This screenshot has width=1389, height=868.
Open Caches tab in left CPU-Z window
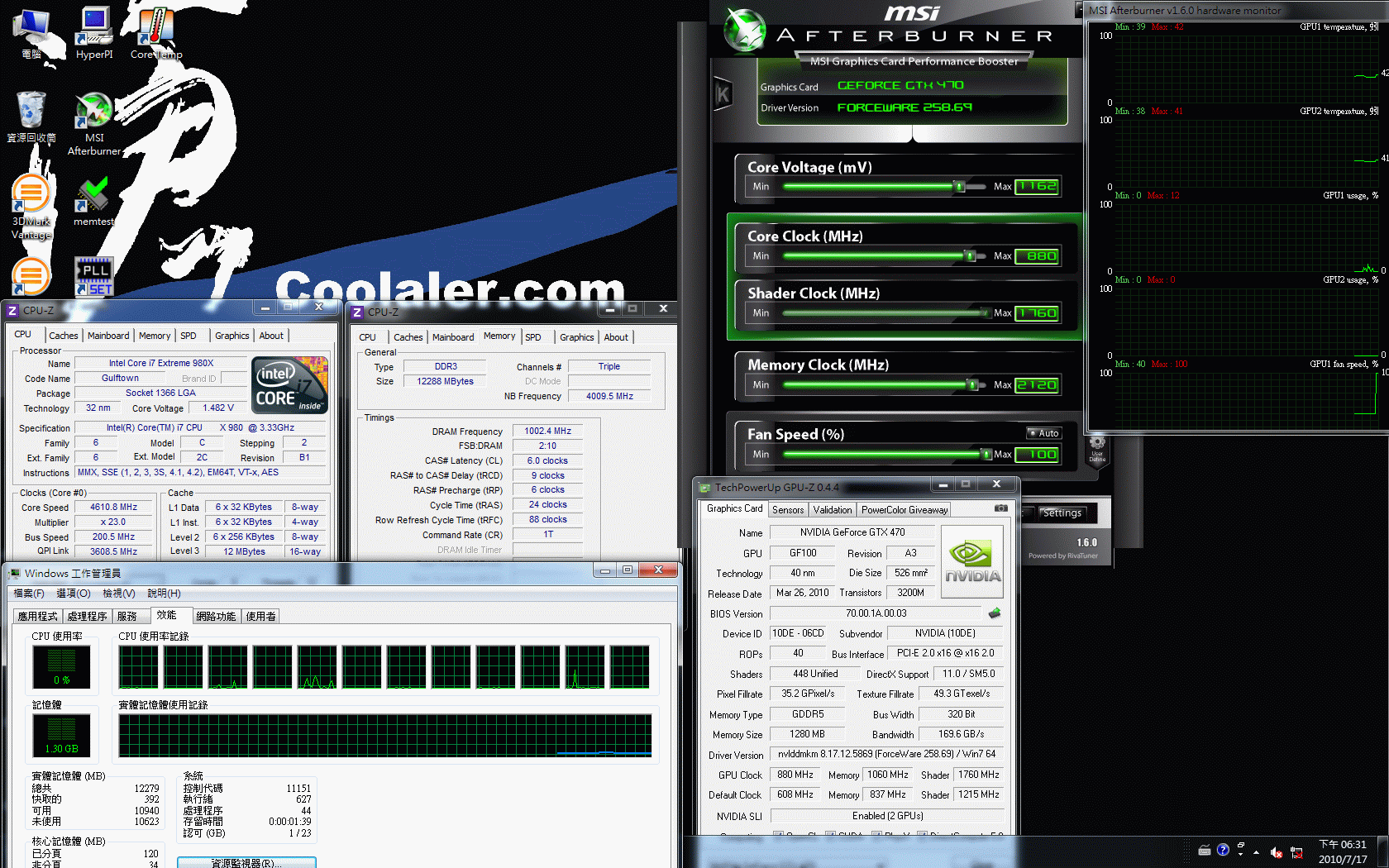[63, 336]
